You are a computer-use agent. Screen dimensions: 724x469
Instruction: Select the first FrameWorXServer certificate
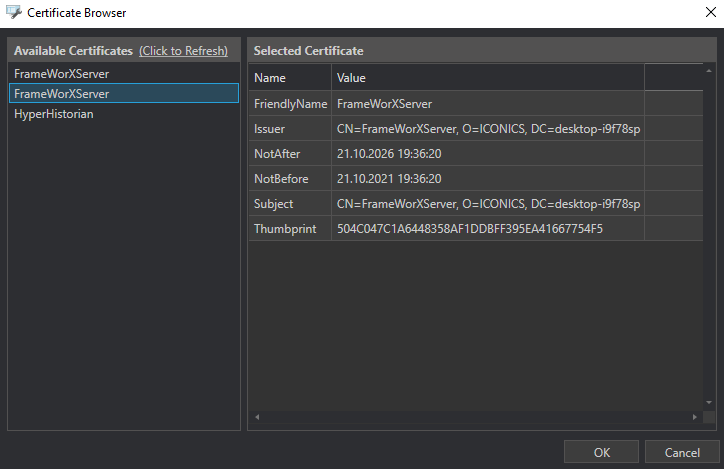[x=124, y=74]
